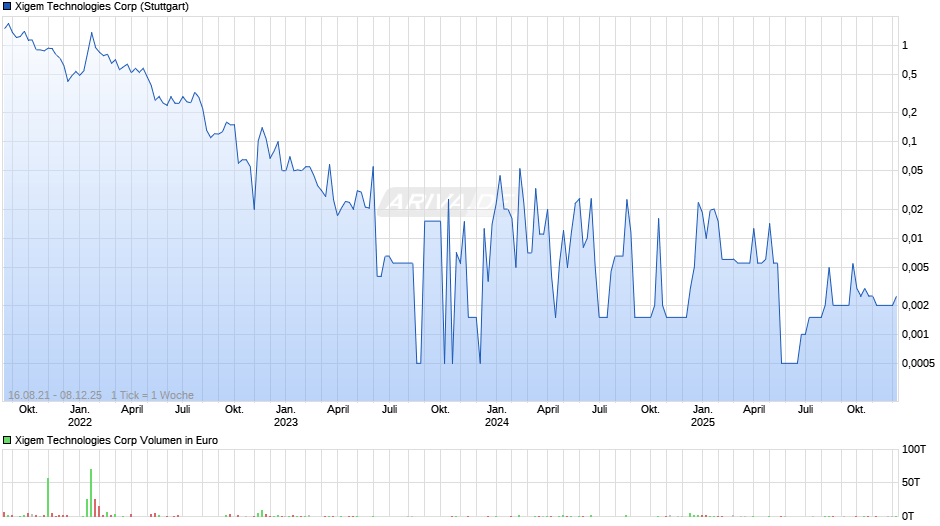The image size is (940, 526).
Task: Click the price axis label '0,001'
Action: pyautogui.click(x=915, y=334)
